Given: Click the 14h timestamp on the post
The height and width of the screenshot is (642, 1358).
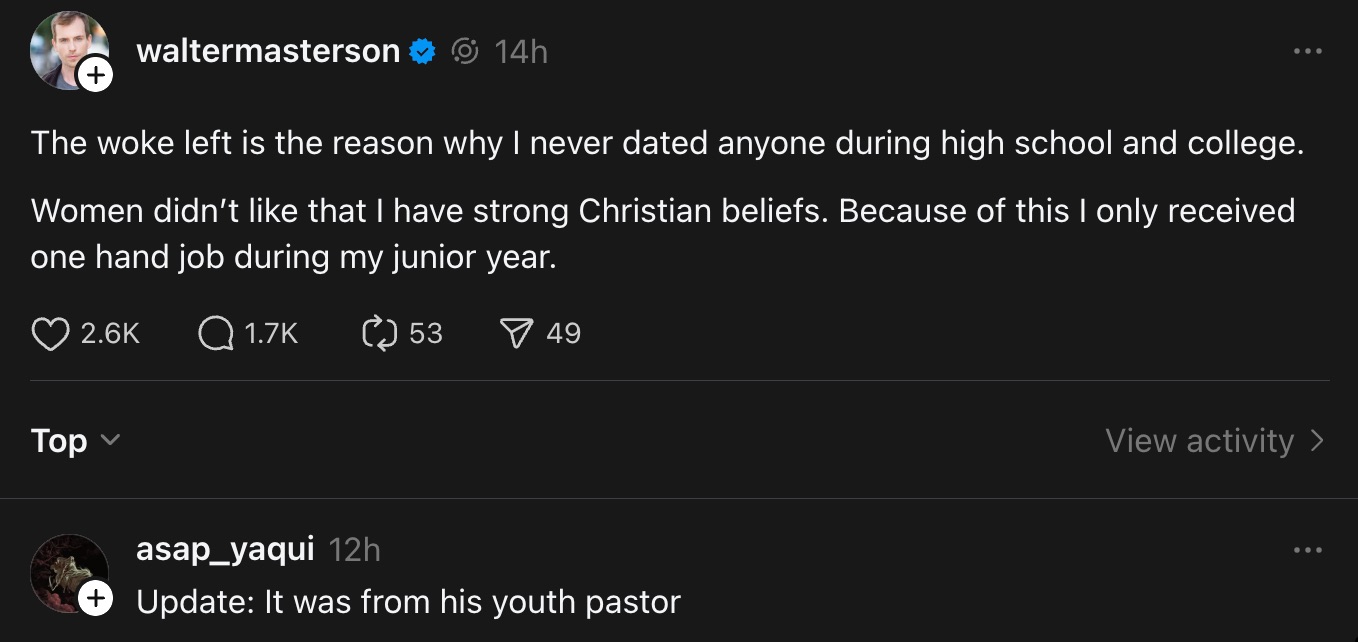Looking at the screenshot, I should point(519,51).
